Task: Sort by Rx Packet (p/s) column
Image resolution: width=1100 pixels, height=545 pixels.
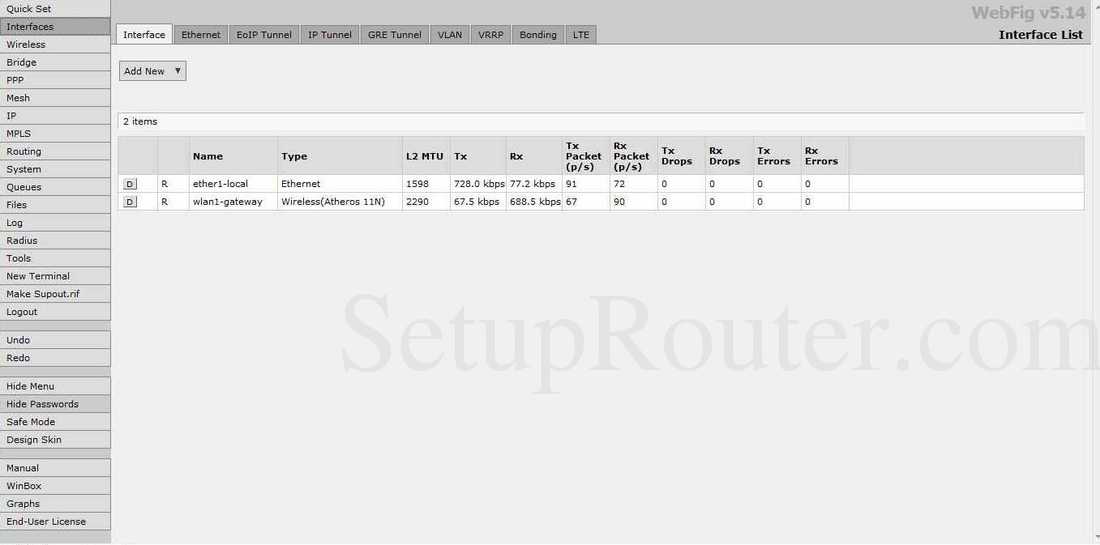Action: coord(631,156)
